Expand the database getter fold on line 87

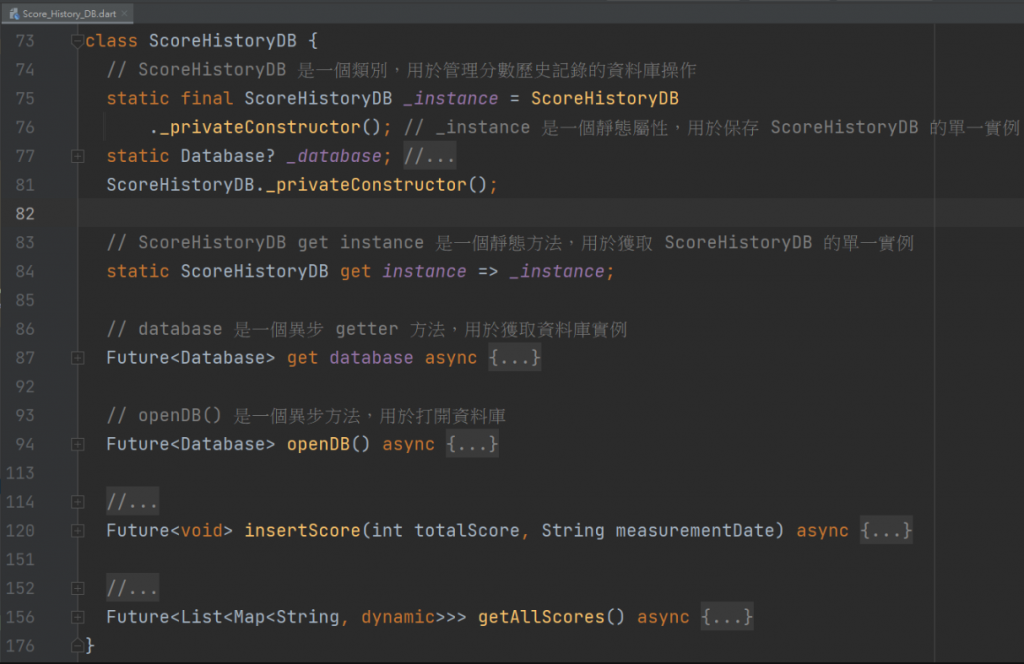click(77, 358)
